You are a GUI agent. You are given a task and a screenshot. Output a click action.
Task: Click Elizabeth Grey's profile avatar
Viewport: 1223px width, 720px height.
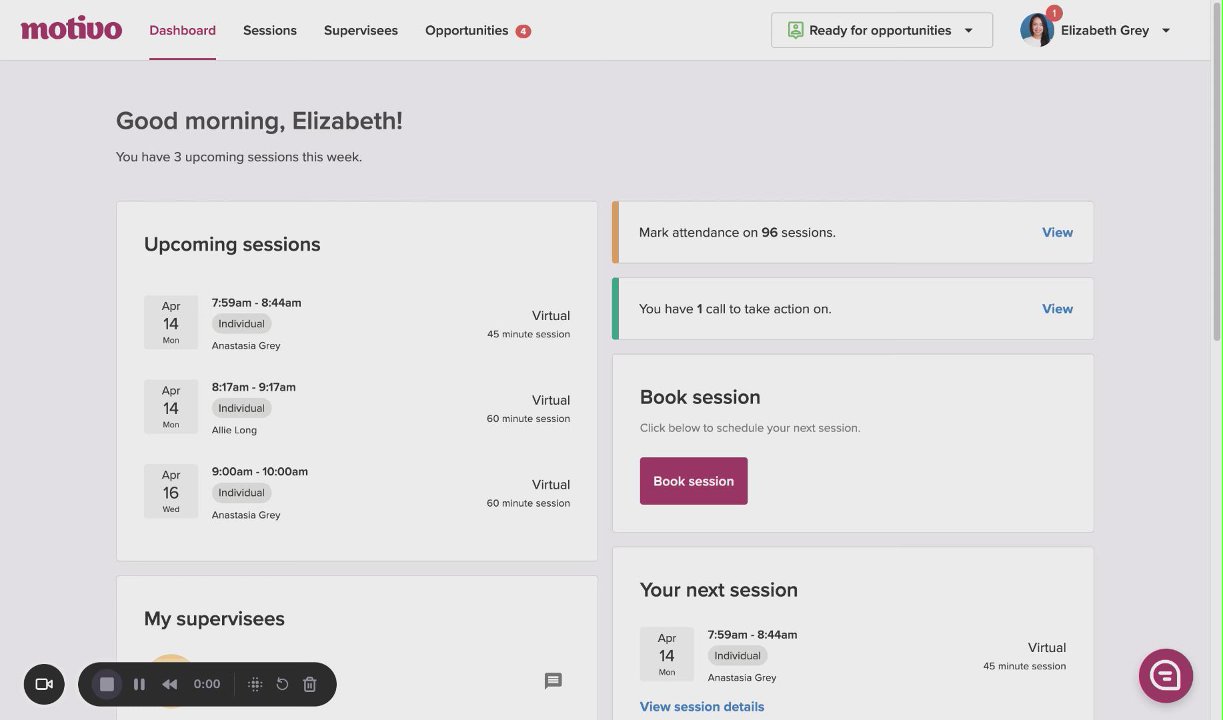(1037, 30)
